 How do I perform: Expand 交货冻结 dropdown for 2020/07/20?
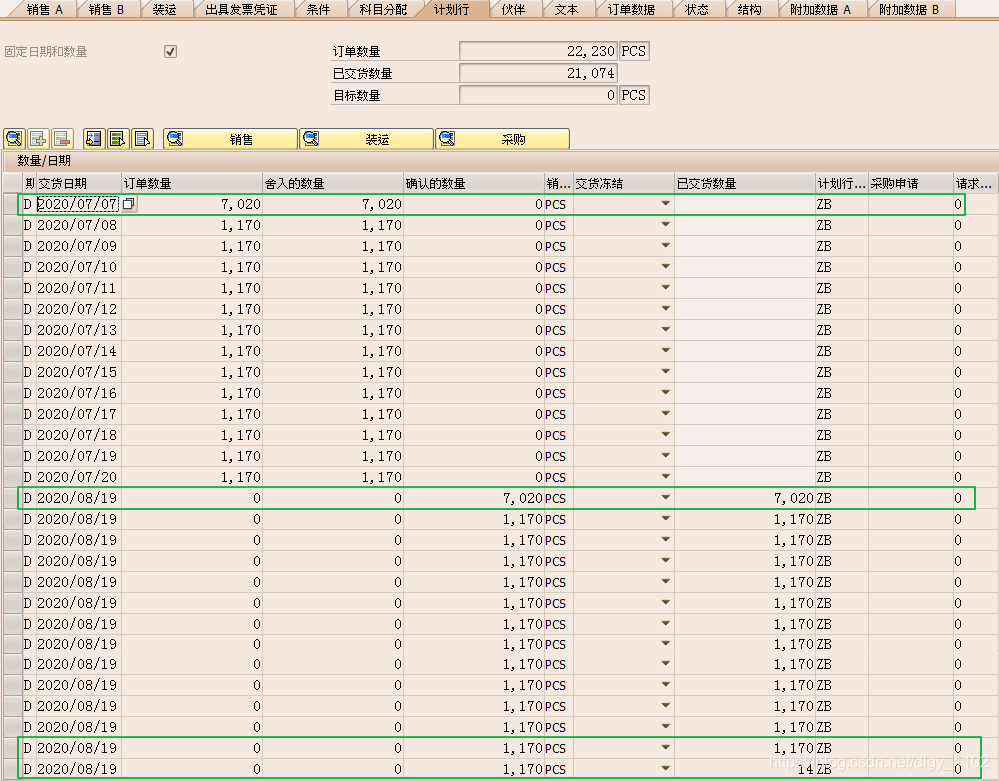(665, 477)
